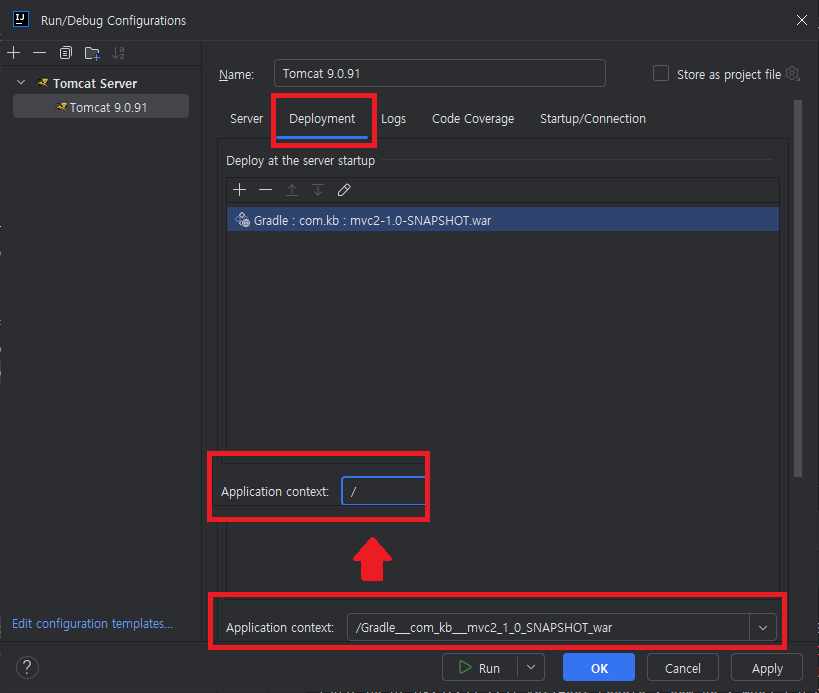Click the Run button

(x=480, y=667)
